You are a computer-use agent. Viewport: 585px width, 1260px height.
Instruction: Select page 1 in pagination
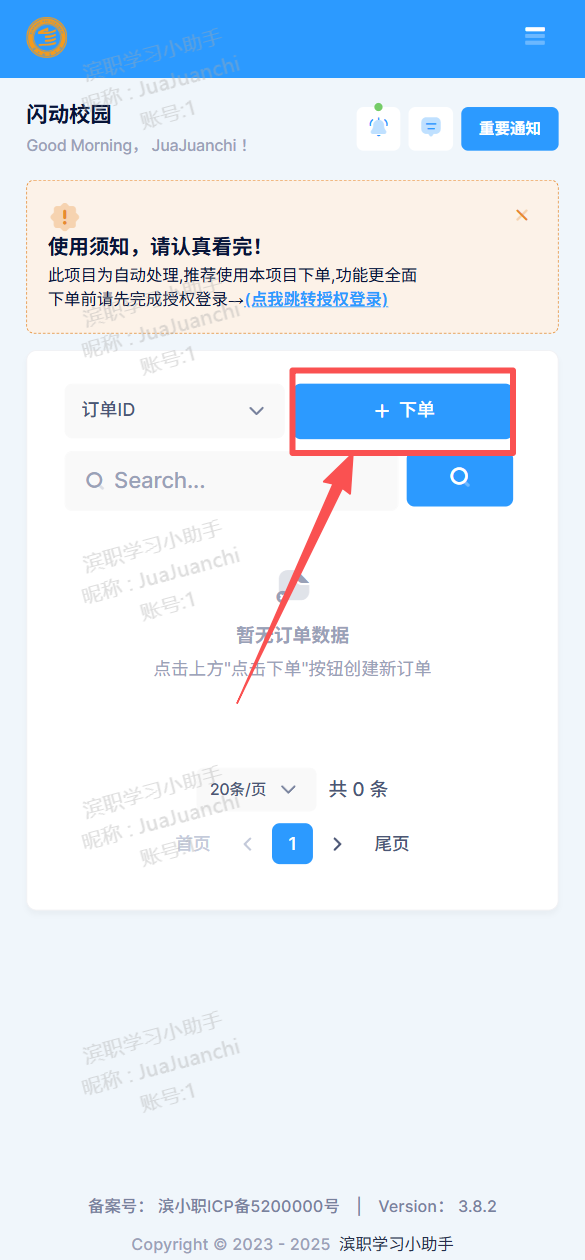(x=292, y=844)
